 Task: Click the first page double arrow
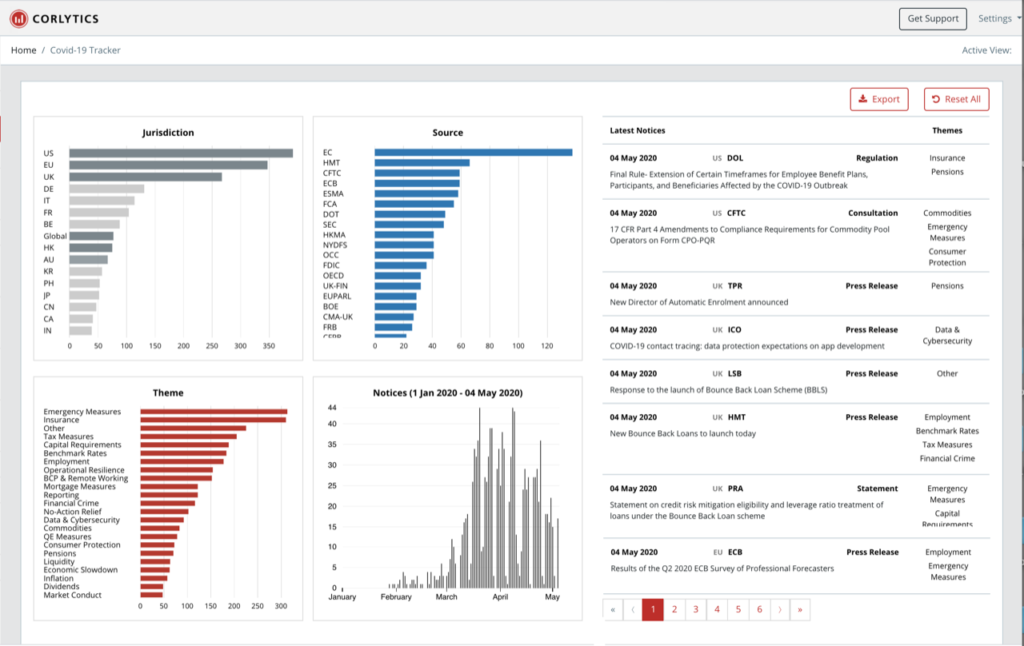[613, 609]
